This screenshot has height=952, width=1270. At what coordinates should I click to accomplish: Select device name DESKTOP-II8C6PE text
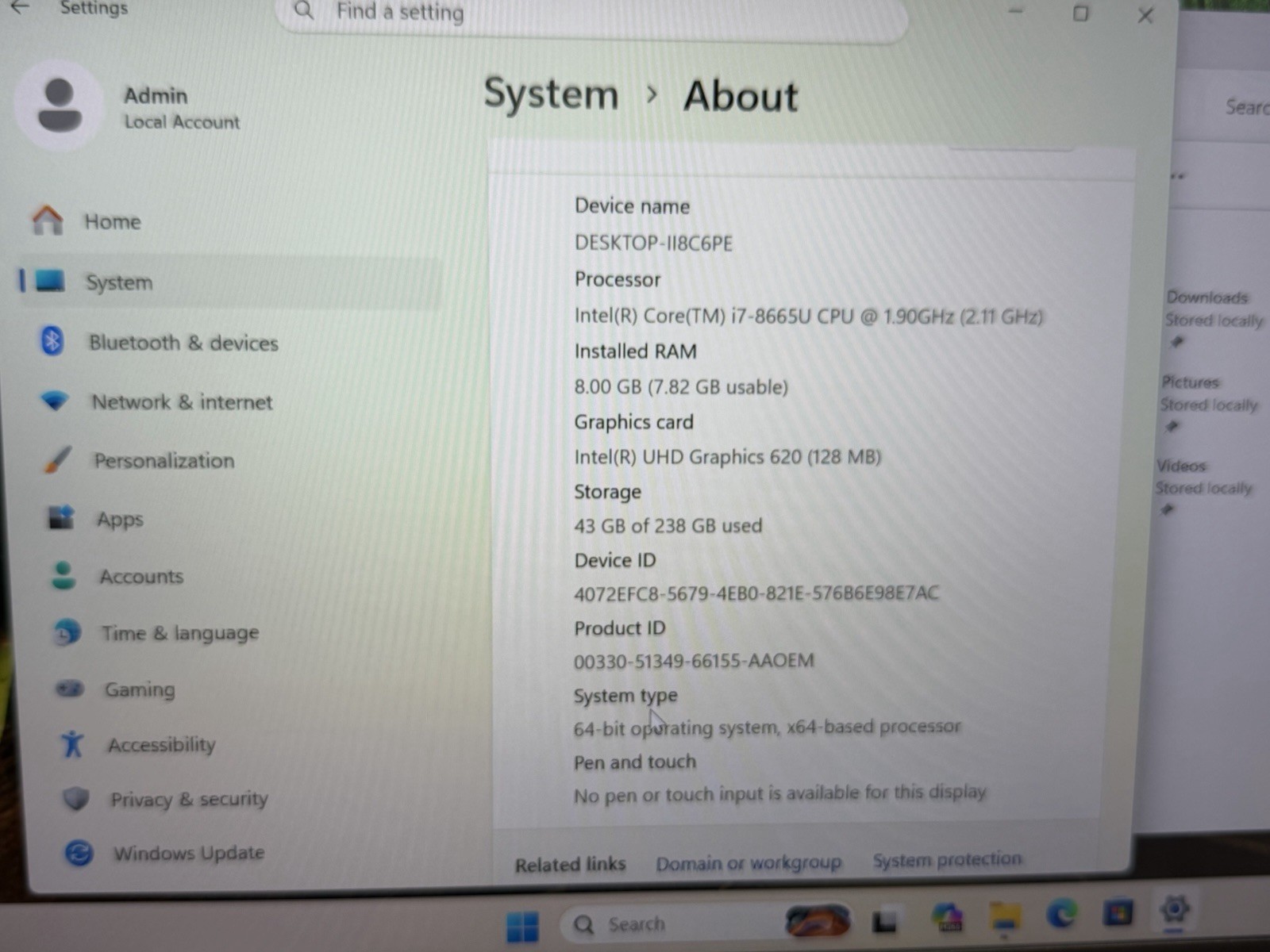point(653,243)
